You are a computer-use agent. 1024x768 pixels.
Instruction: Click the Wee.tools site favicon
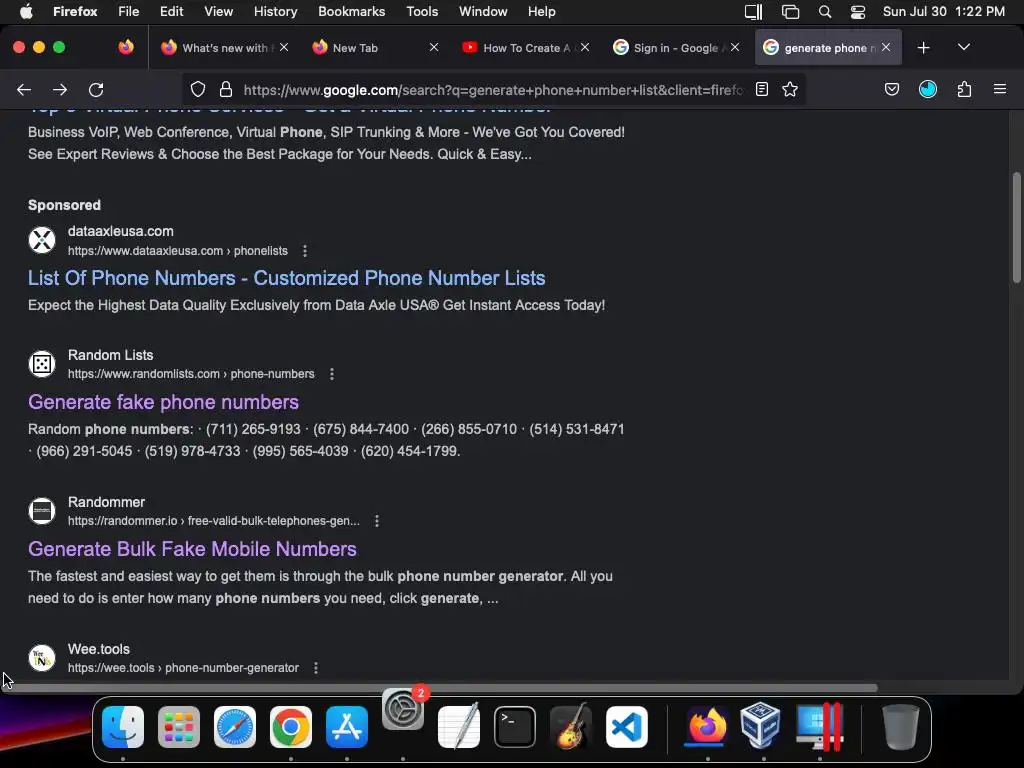(42, 658)
